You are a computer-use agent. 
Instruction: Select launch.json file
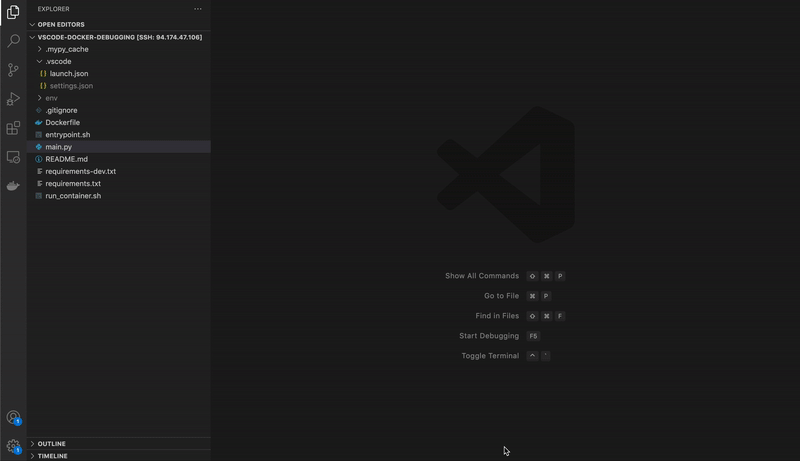[69, 74]
